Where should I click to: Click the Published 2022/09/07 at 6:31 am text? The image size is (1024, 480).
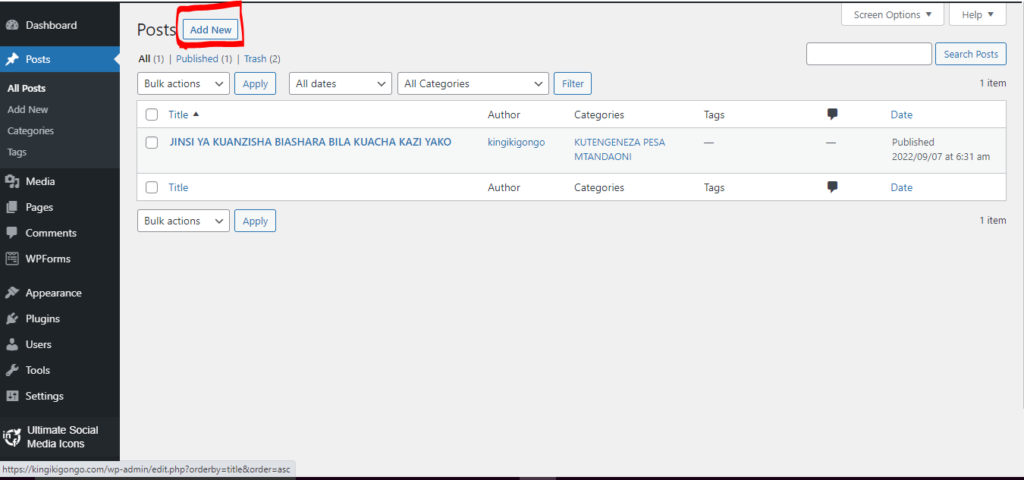coord(941,150)
